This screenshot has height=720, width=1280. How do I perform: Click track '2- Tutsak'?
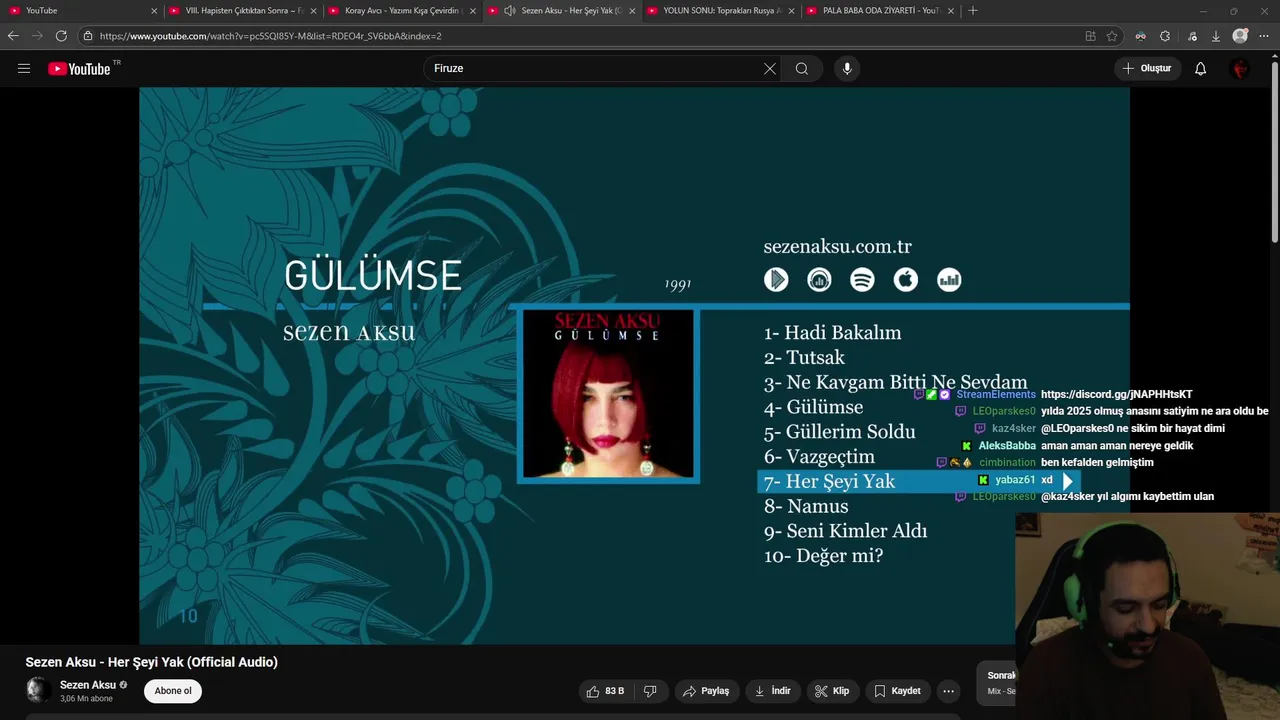pos(804,358)
